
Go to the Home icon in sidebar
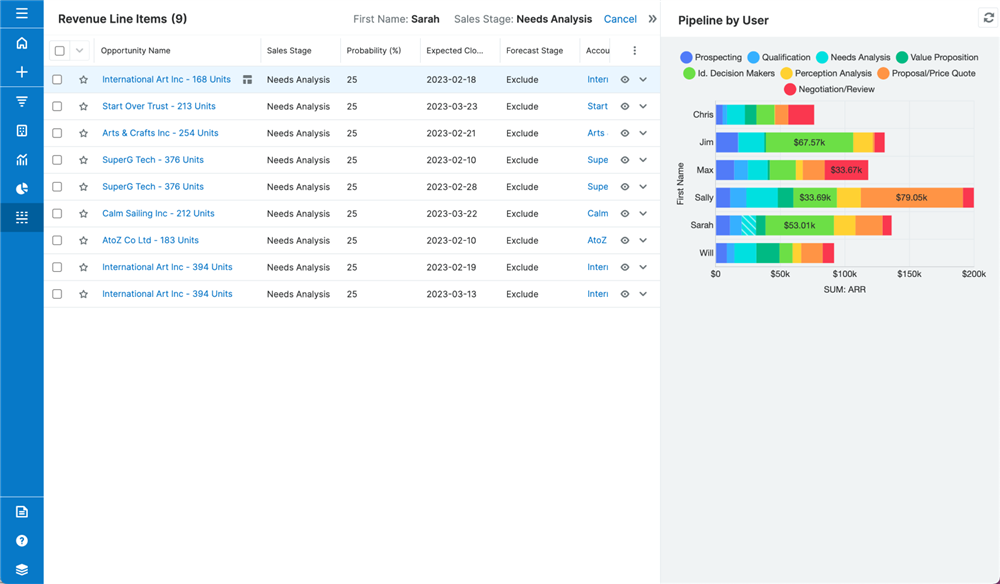point(21,44)
